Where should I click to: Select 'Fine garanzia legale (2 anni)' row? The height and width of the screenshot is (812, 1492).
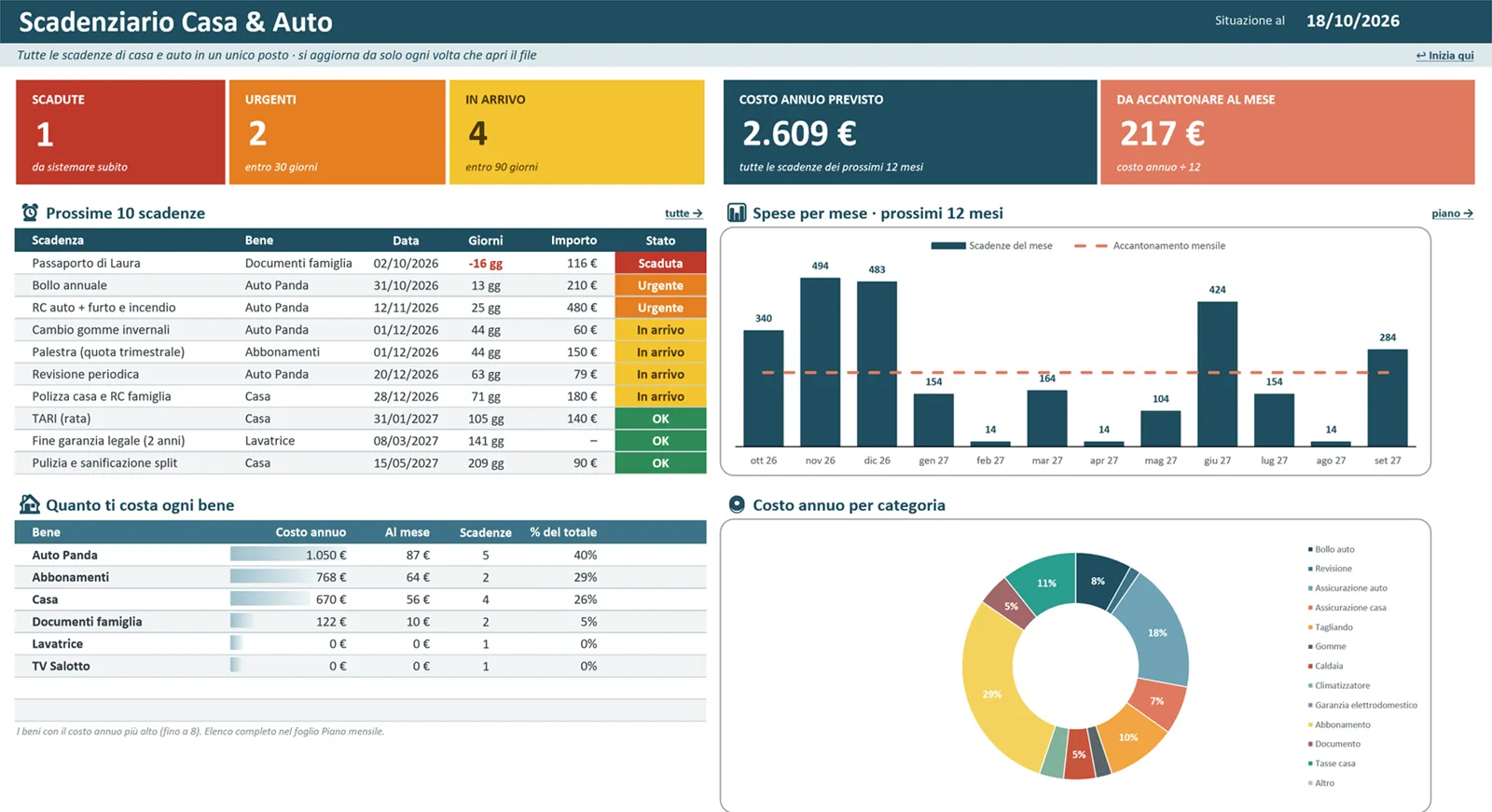pyautogui.click(x=360, y=441)
